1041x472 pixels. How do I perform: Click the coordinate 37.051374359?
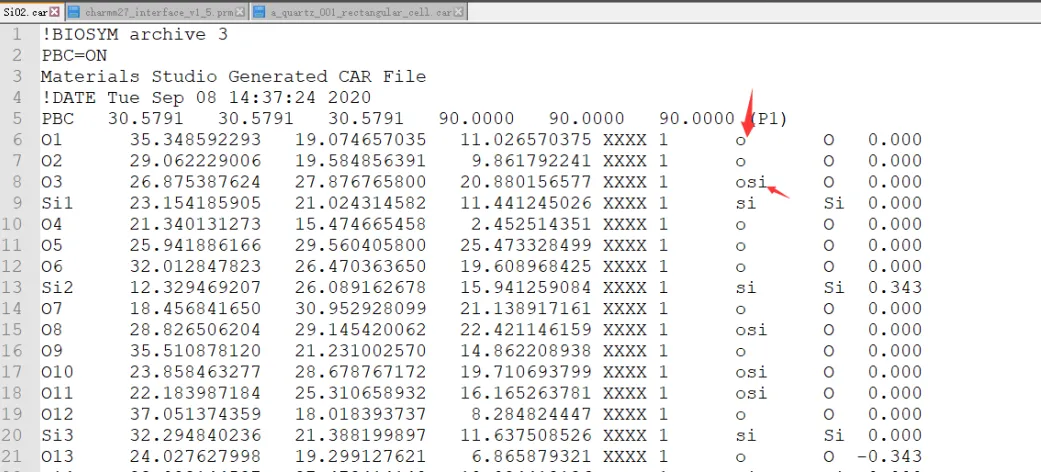[195, 415]
